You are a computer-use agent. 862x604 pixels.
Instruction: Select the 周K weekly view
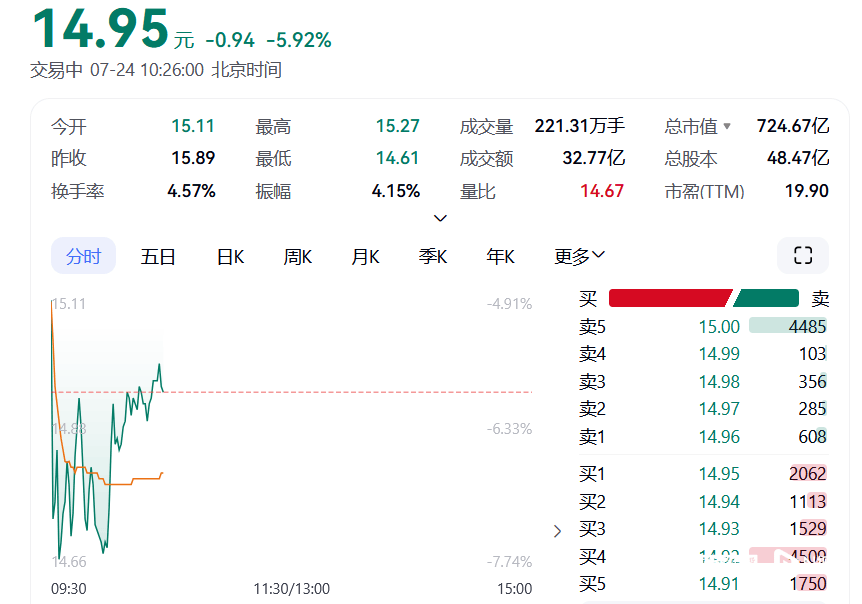tap(297, 256)
